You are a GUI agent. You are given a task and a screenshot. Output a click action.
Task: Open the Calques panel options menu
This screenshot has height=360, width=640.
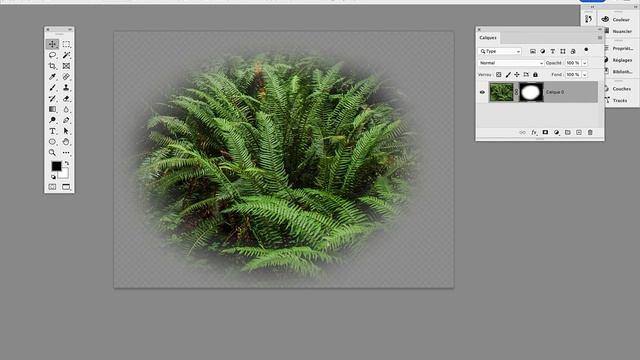tap(600, 38)
